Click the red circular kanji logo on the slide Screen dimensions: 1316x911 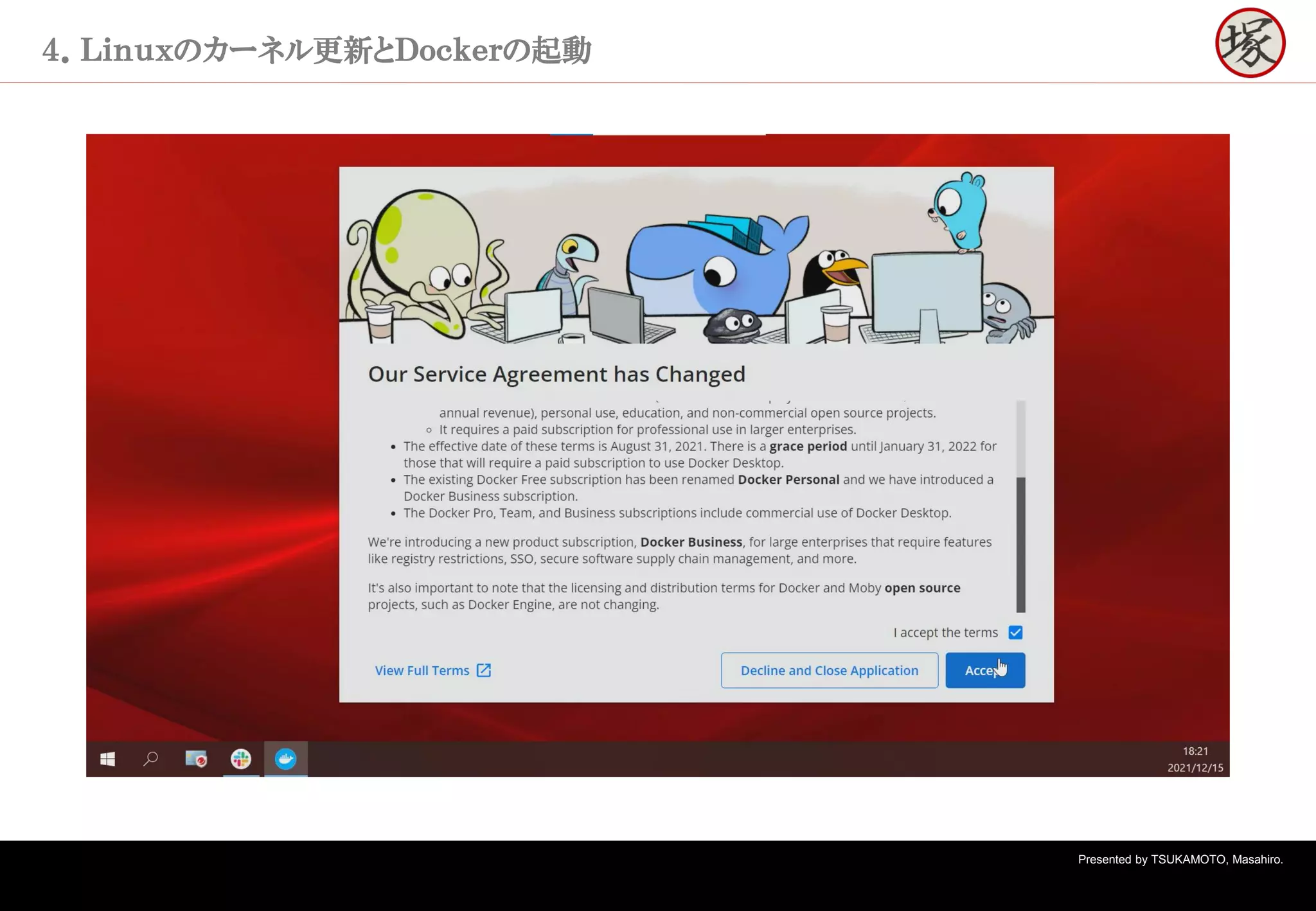point(1250,42)
